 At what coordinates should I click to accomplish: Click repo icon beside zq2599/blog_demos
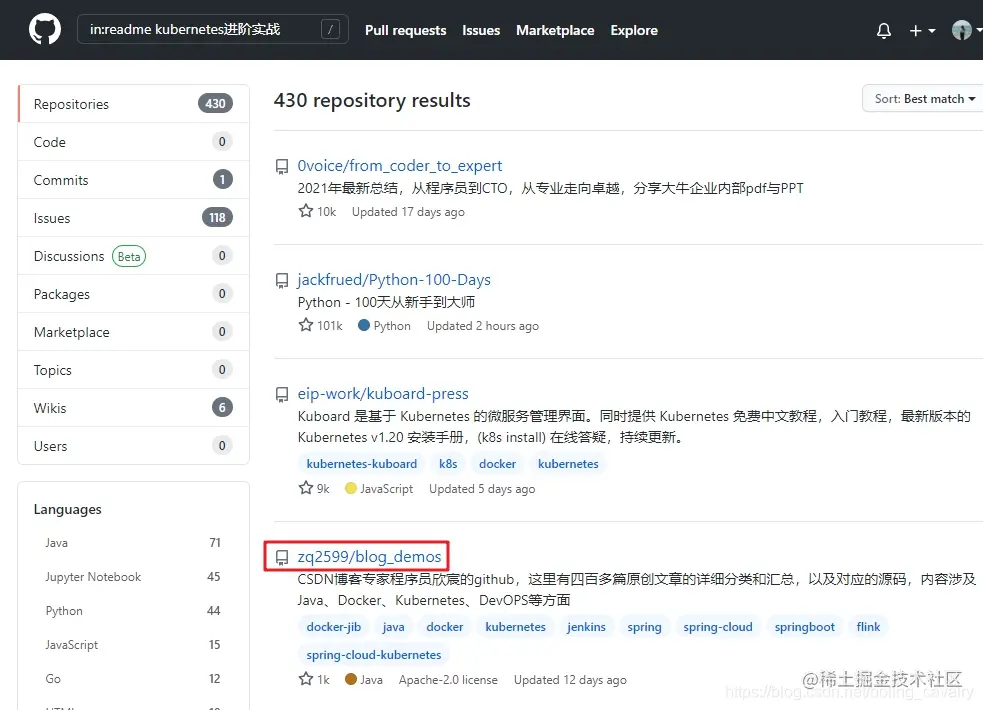click(282, 558)
